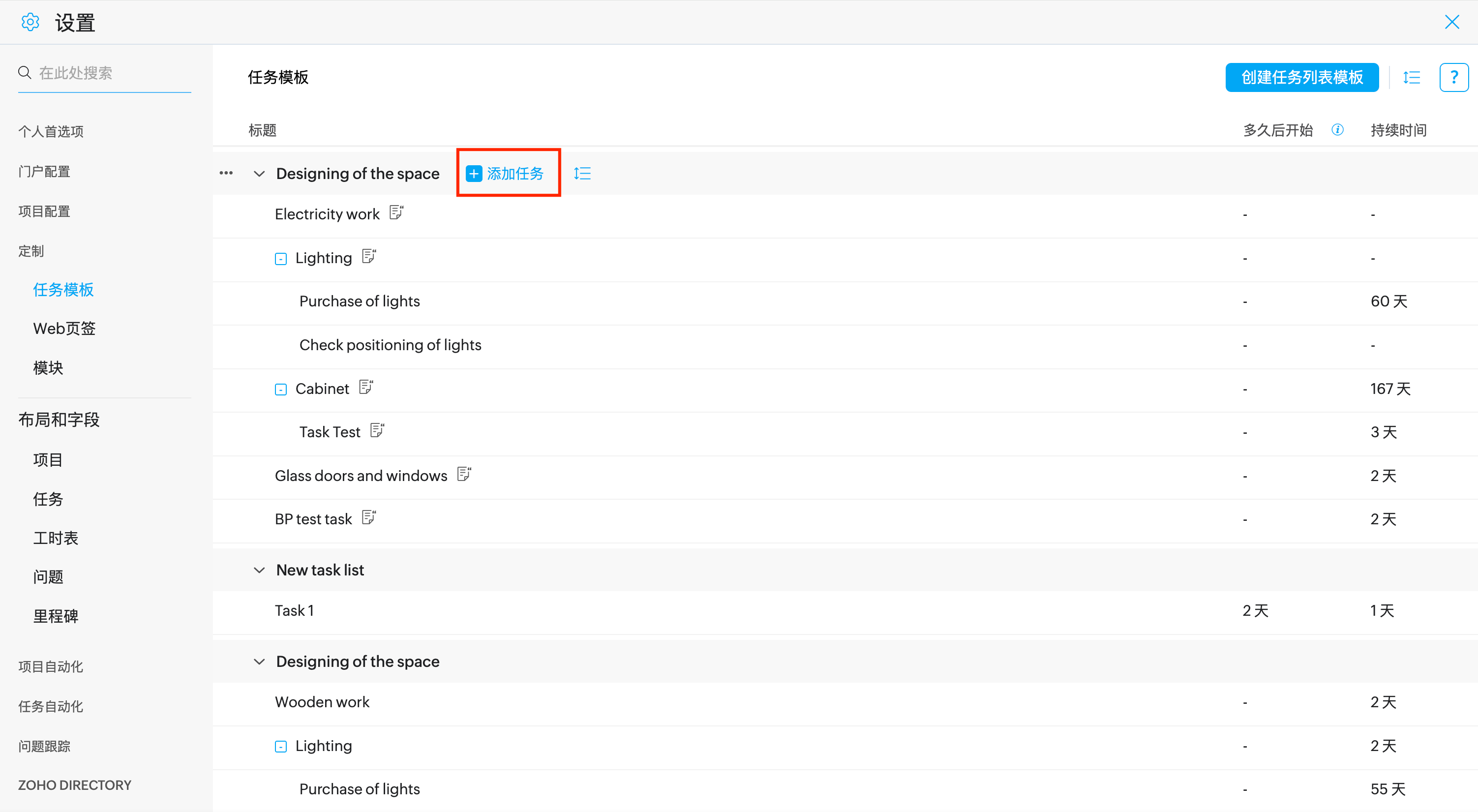Click the note icon next to Task Test
The width and height of the screenshot is (1478, 812).
(x=377, y=430)
